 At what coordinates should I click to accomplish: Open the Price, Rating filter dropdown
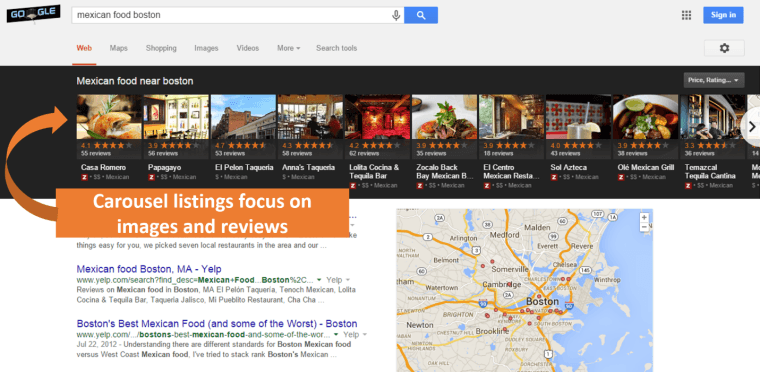click(714, 80)
